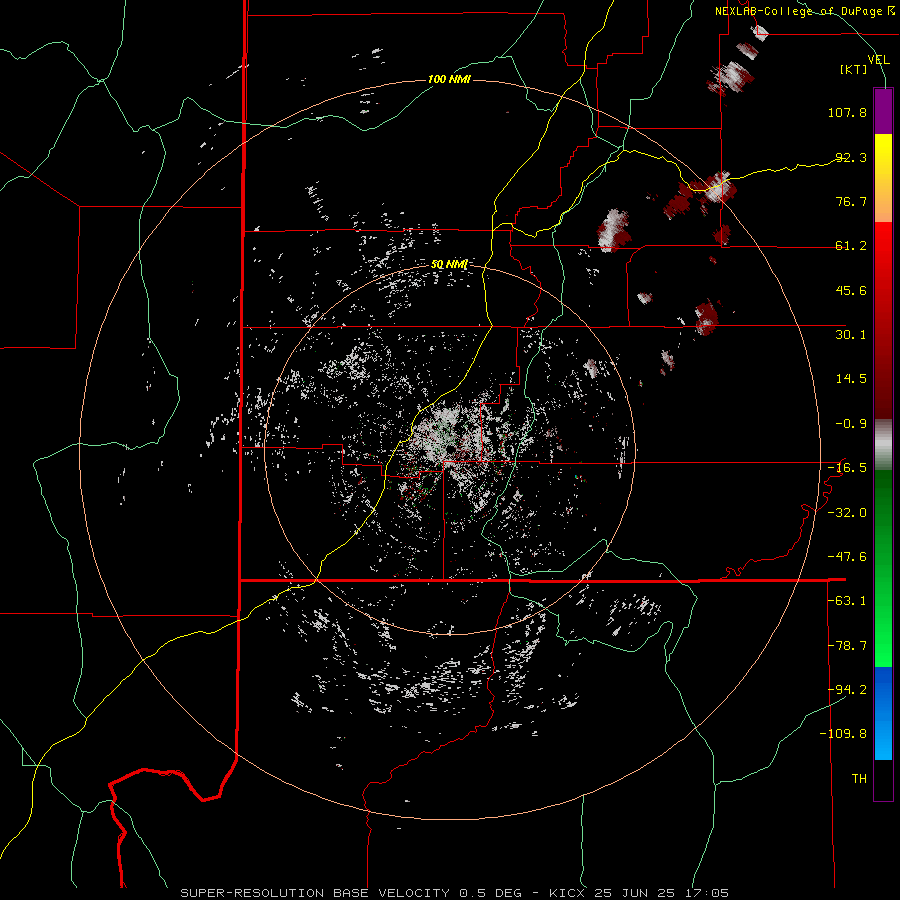Click the Super-Resolution Base Velocity caption text
This screenshot has width=900, height=900.
(x=455, y=893)
